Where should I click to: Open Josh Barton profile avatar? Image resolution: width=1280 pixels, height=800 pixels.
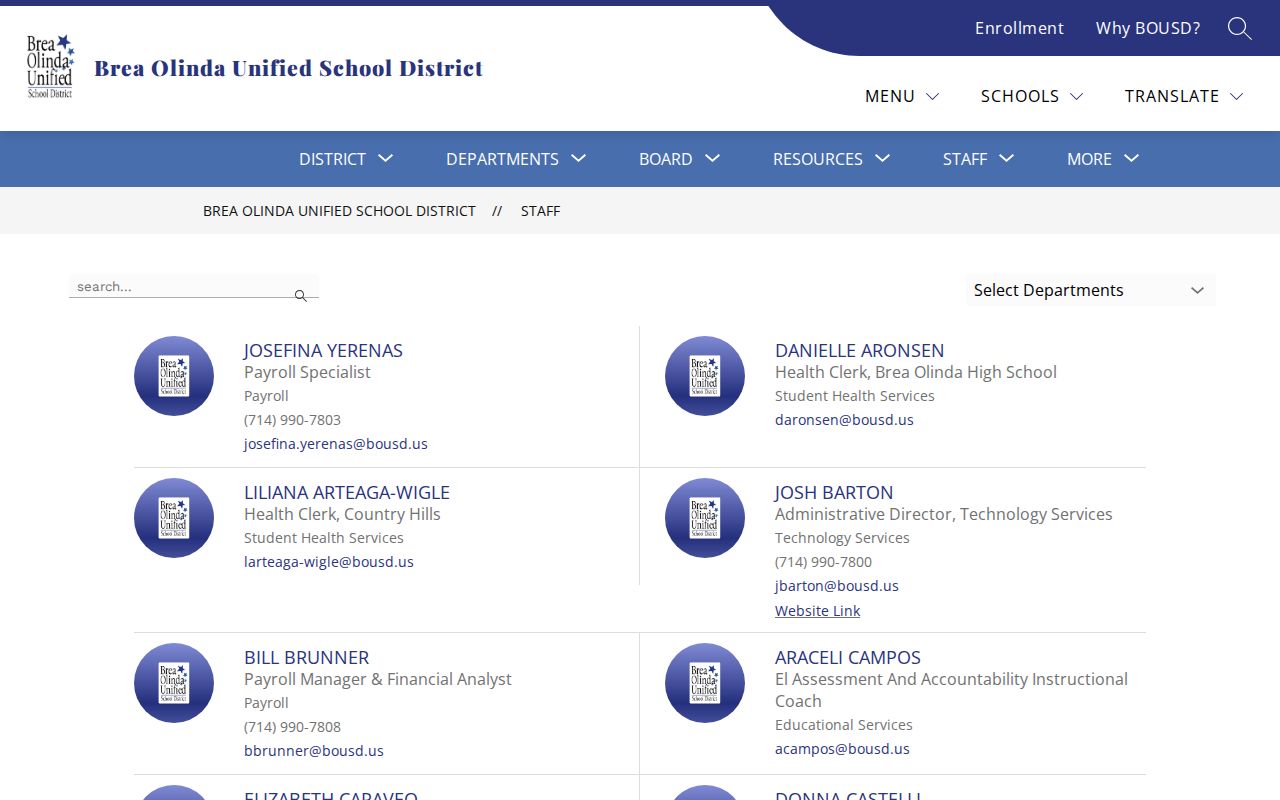pos(705,518)
